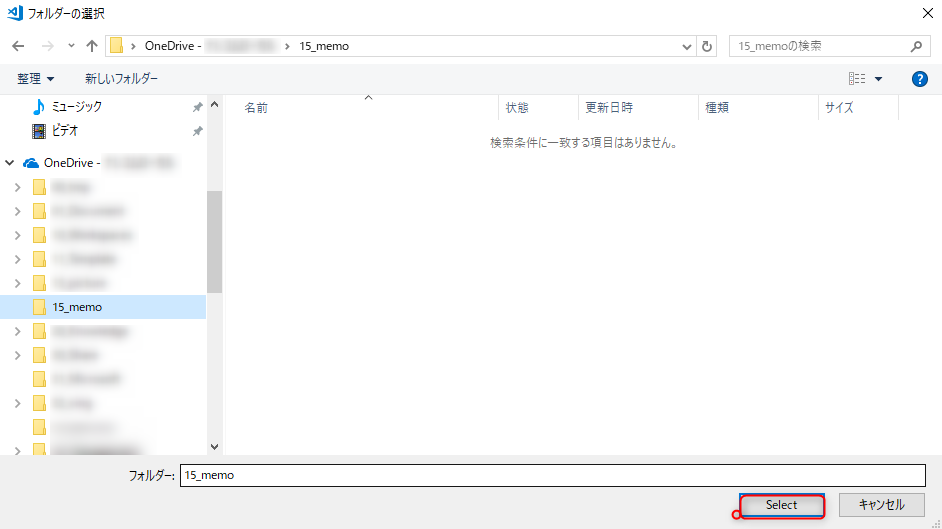Click the VS Code icon in title bar
Image resolution: width=942 pixels, height=529 pixels.
coord(15,13)
